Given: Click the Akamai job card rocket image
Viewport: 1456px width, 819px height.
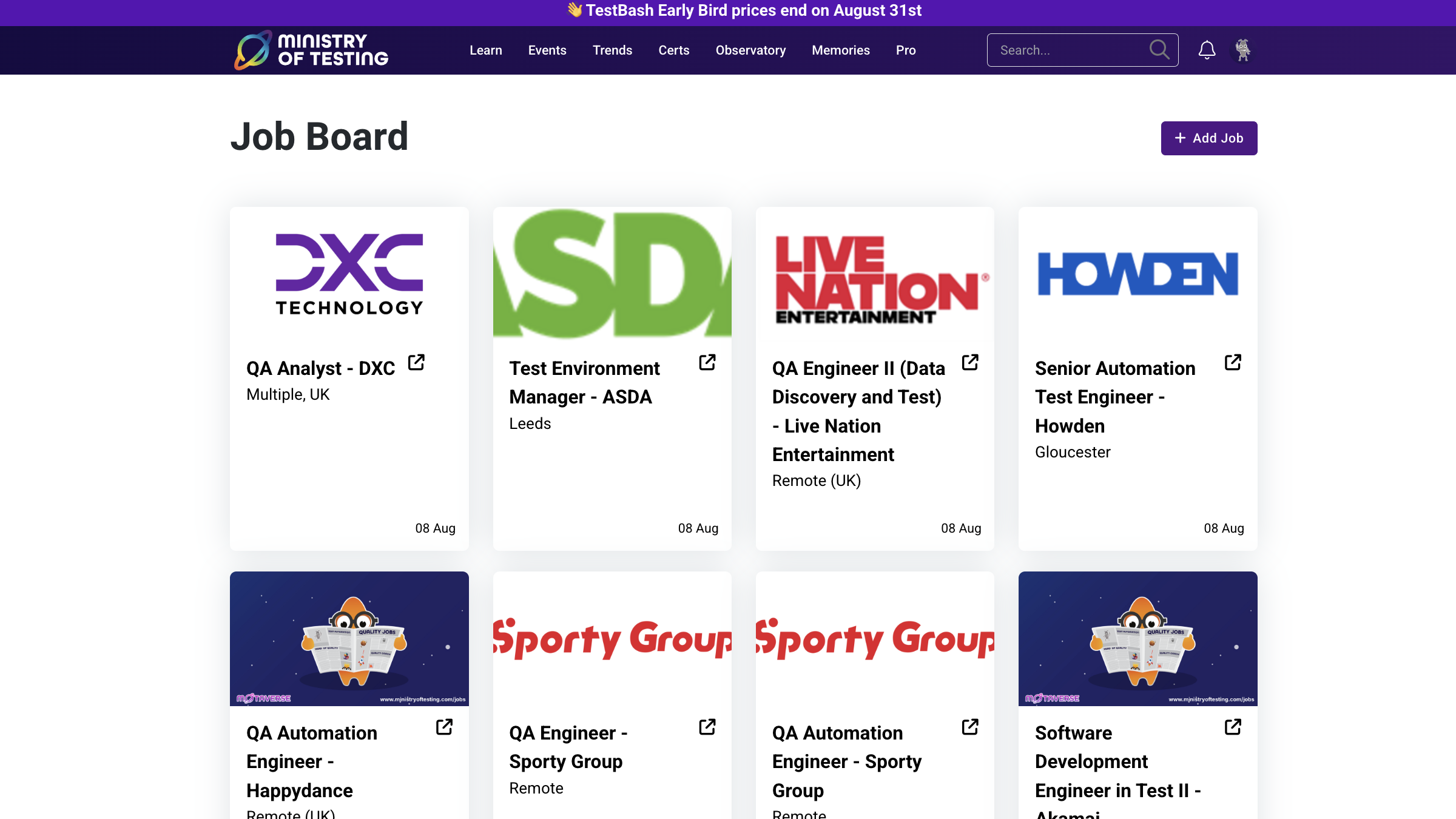Looking at the screenshot, I should tap(1138, 639).
